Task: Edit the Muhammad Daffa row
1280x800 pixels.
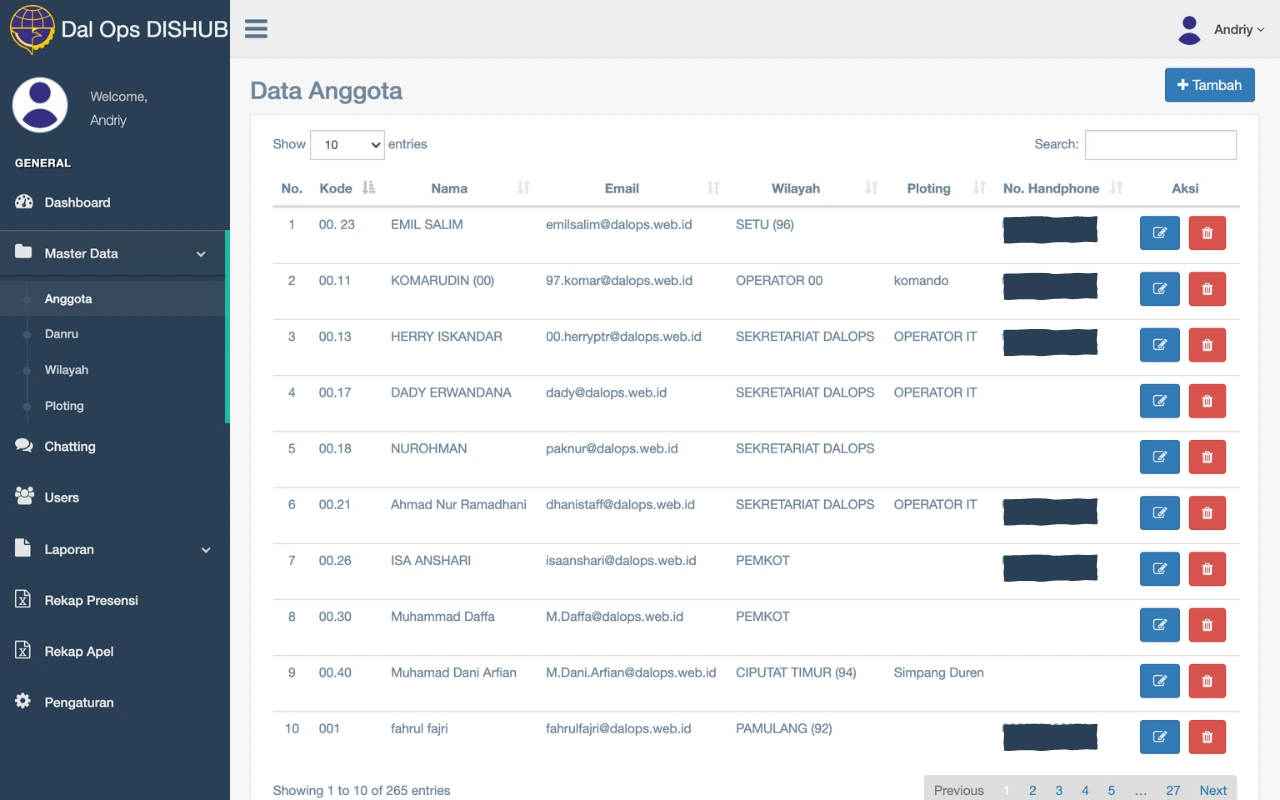Action: tap(1159, 625)
